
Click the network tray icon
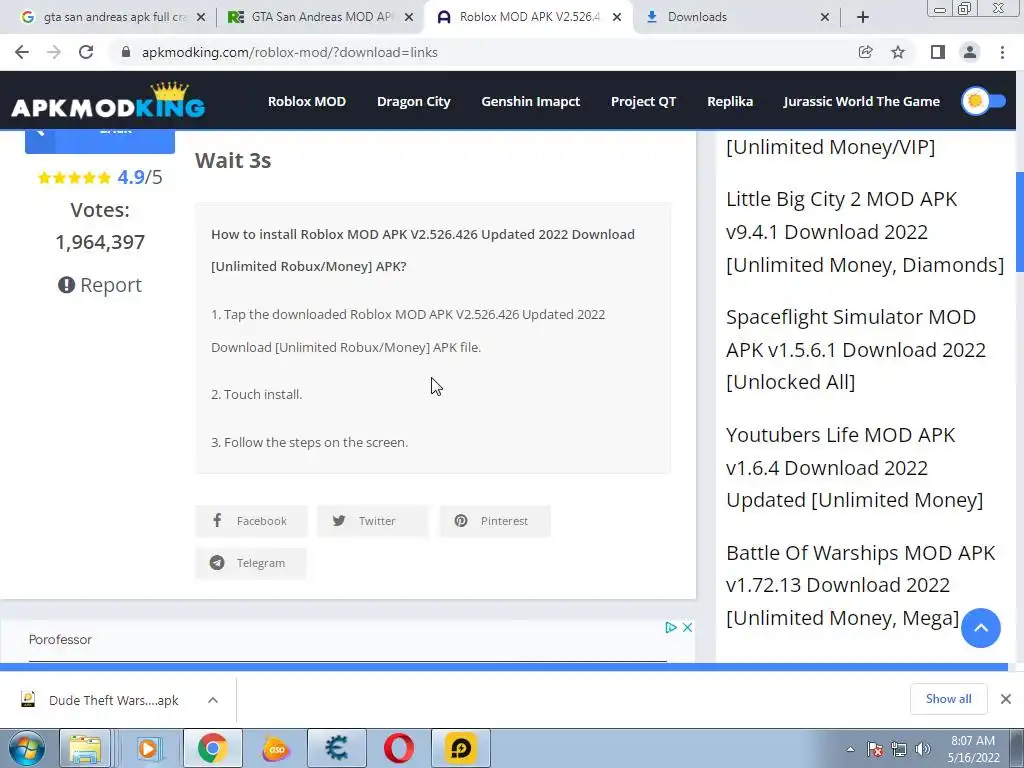pyautogui.click(x=899, y=750)
